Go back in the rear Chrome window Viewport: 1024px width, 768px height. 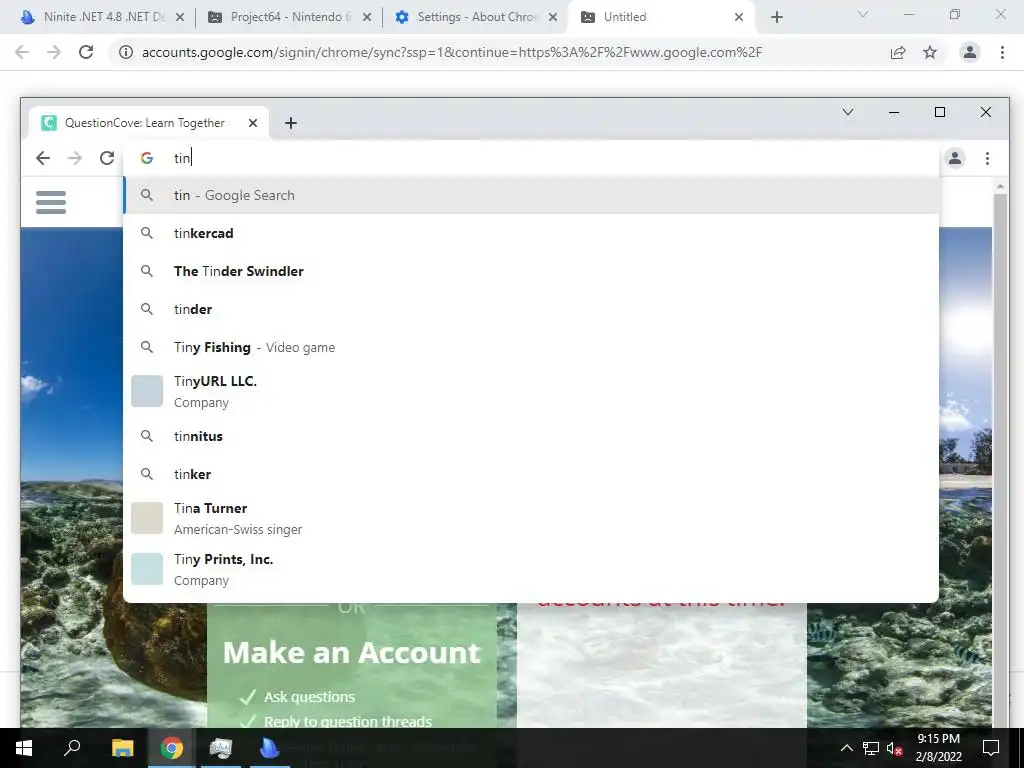point(22,52)
